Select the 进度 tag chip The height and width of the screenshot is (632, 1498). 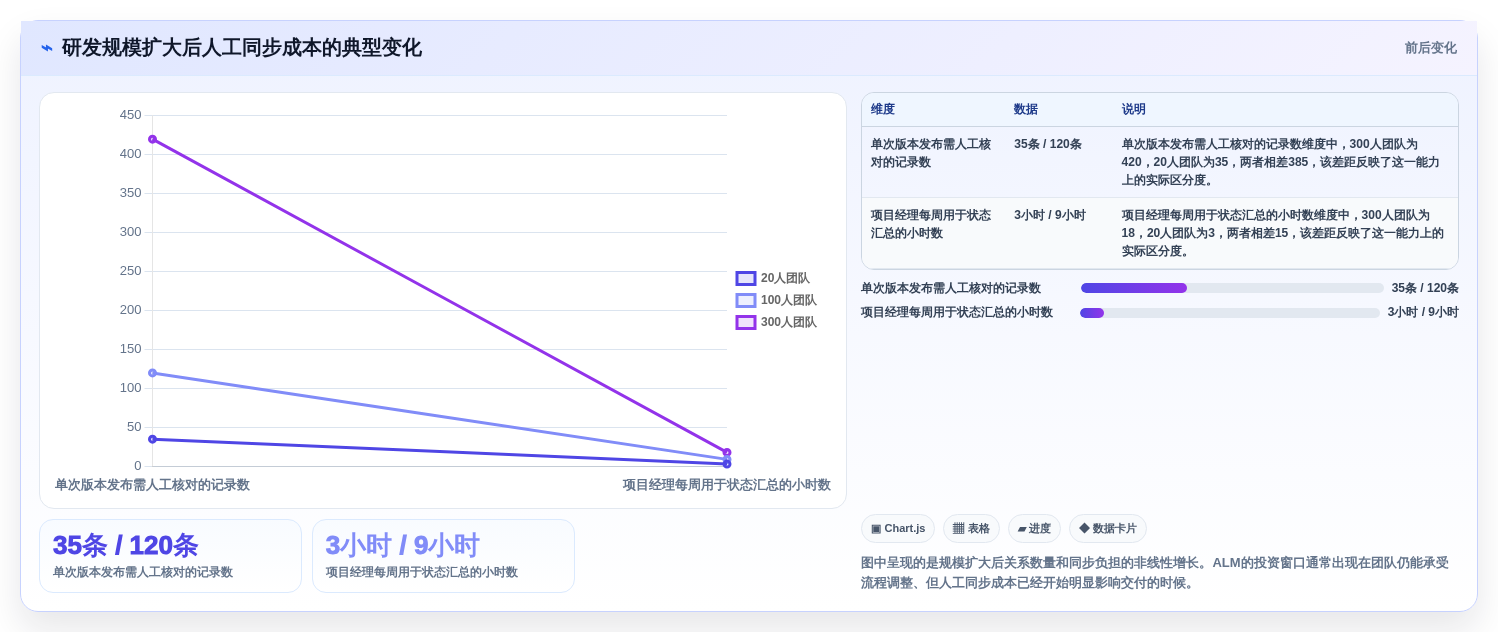click(1034, 528)
